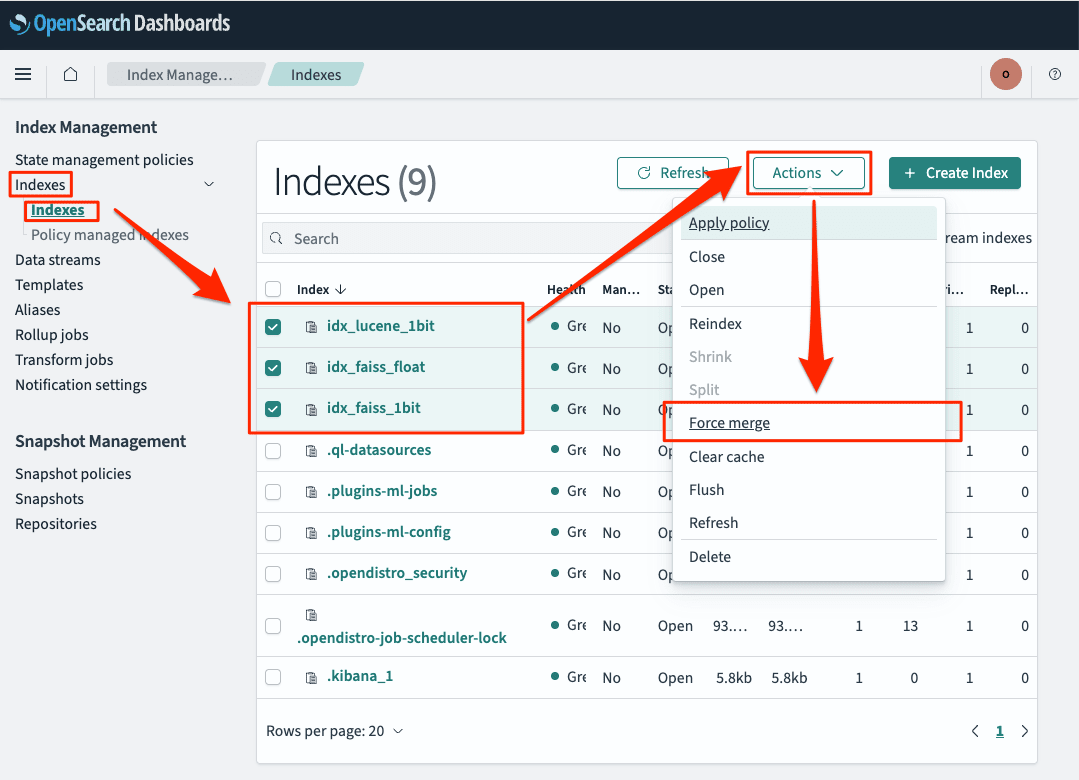Open Notification settings in sidebar
Viewport: 1079px width, 780px height.
(81, 385)
